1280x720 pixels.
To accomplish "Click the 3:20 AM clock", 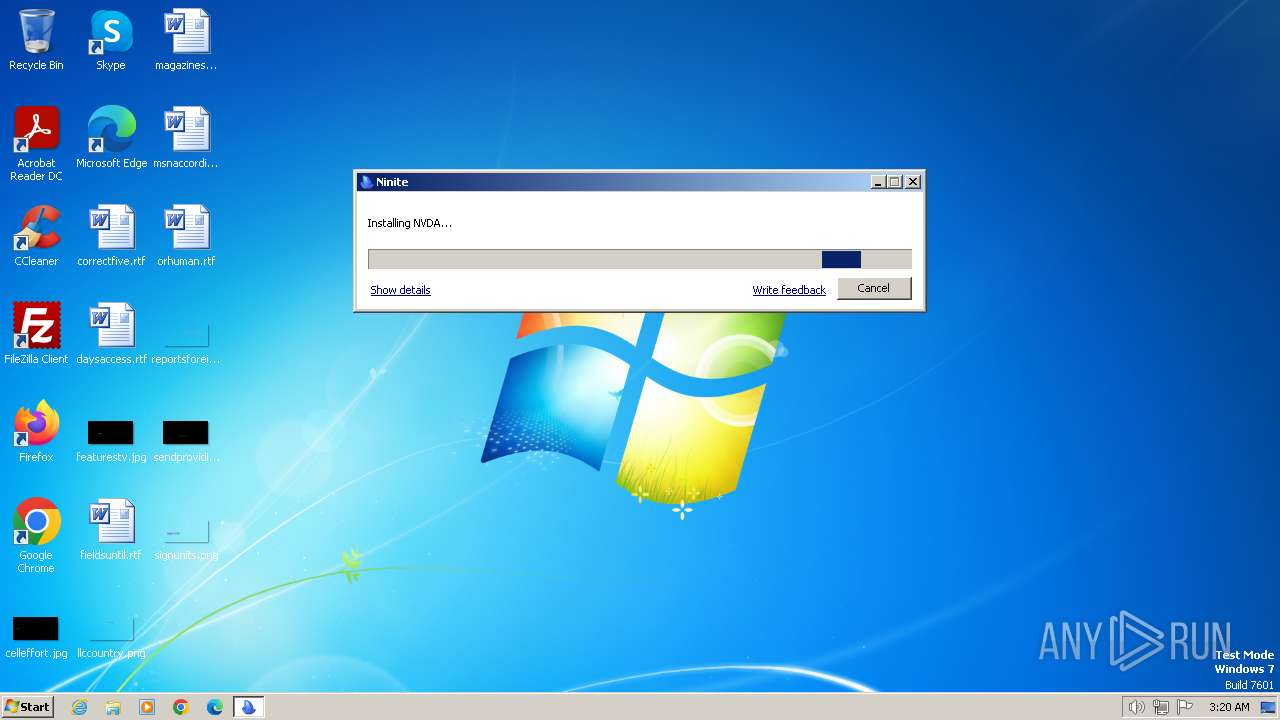I will pos(1229,707).
